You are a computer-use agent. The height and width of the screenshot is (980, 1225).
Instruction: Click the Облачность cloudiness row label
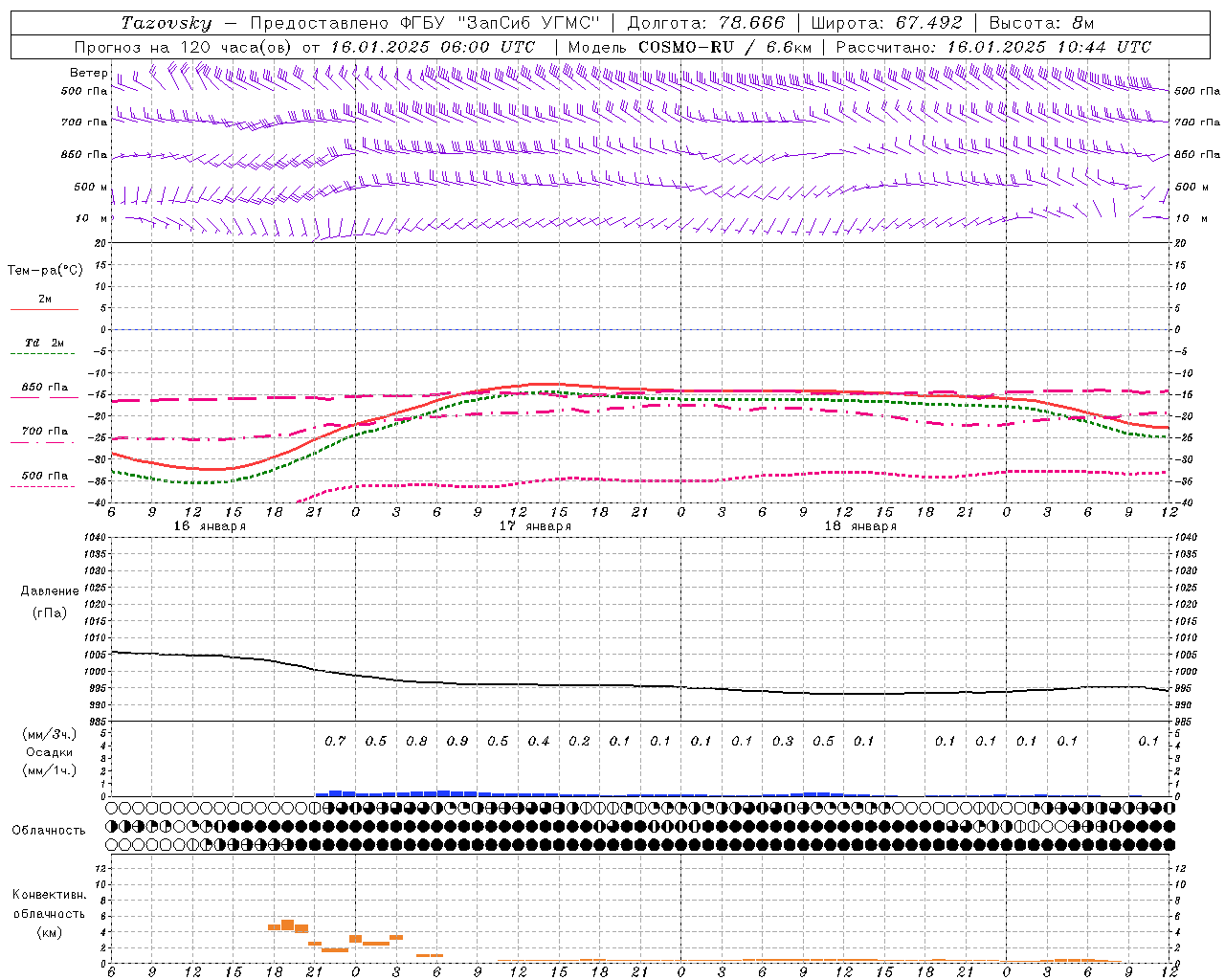(49, 830)
